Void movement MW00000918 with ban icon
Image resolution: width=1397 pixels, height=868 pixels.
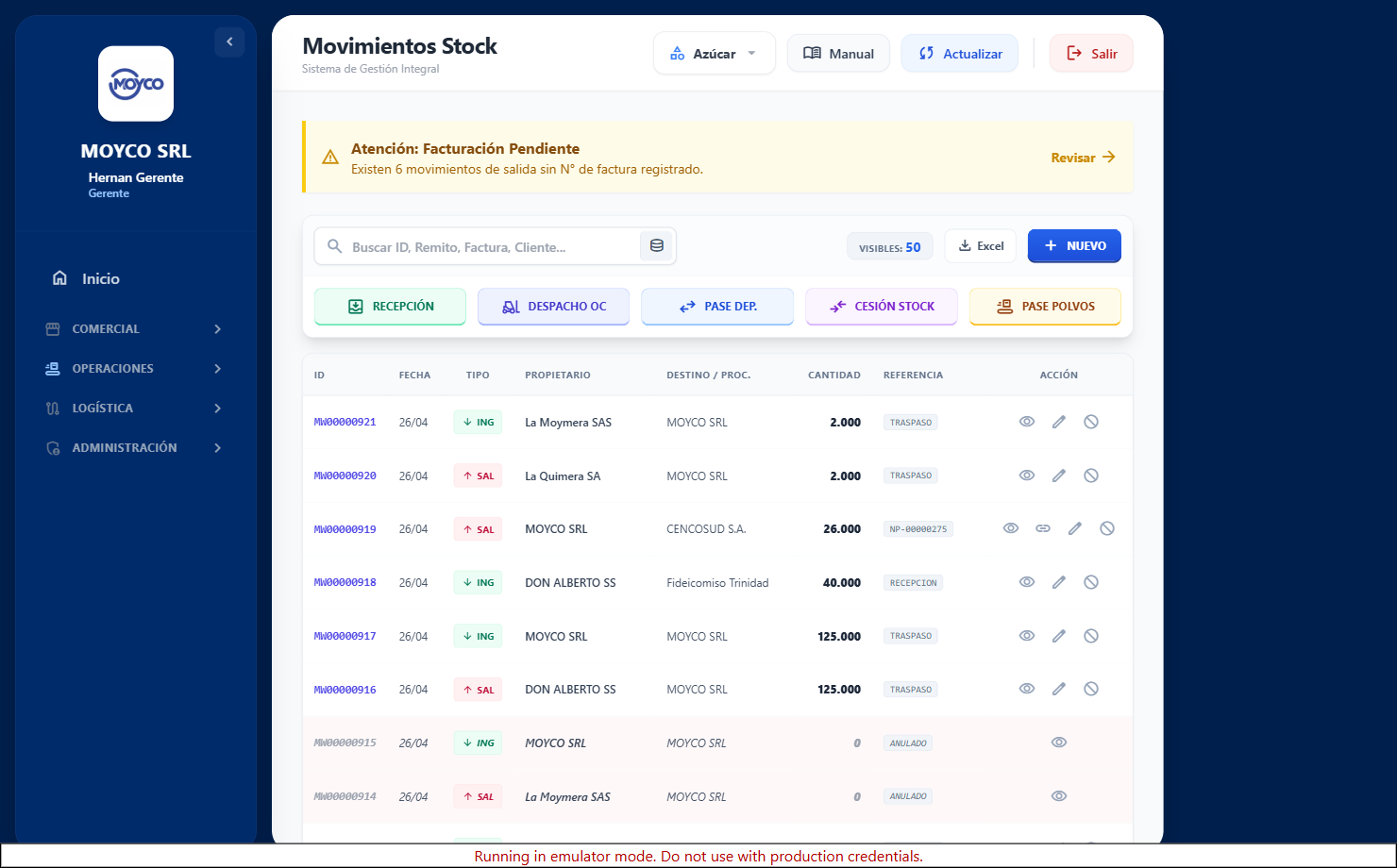1091,582
